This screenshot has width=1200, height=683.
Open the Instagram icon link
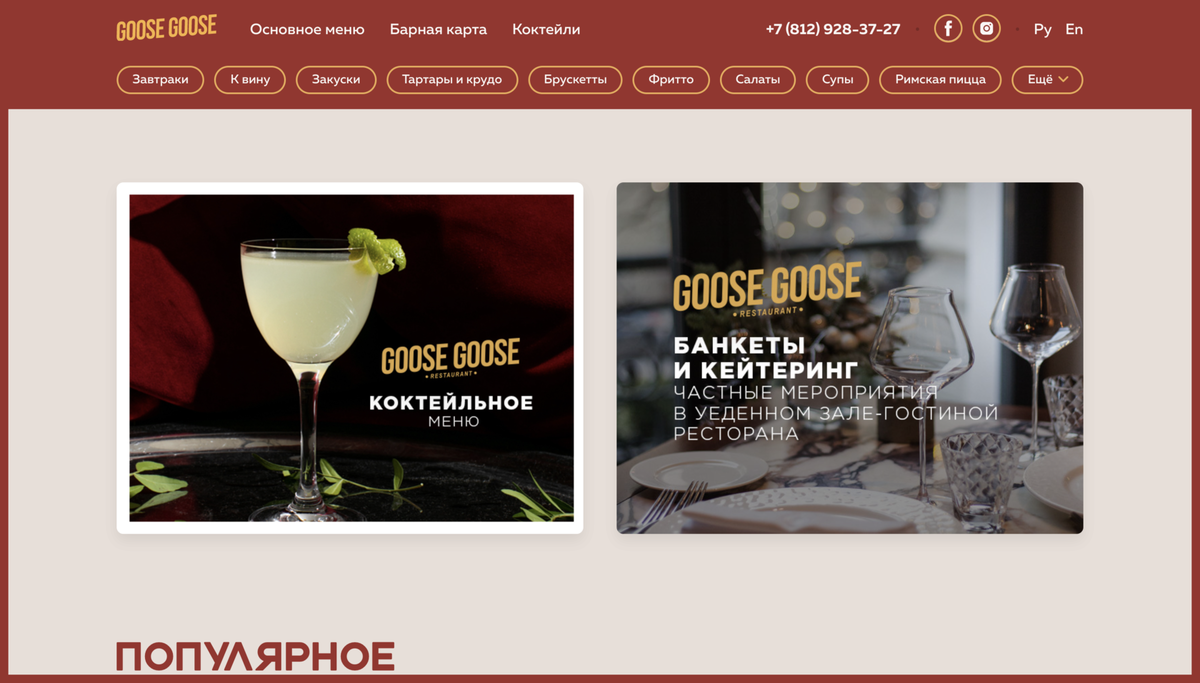point(987,28)
